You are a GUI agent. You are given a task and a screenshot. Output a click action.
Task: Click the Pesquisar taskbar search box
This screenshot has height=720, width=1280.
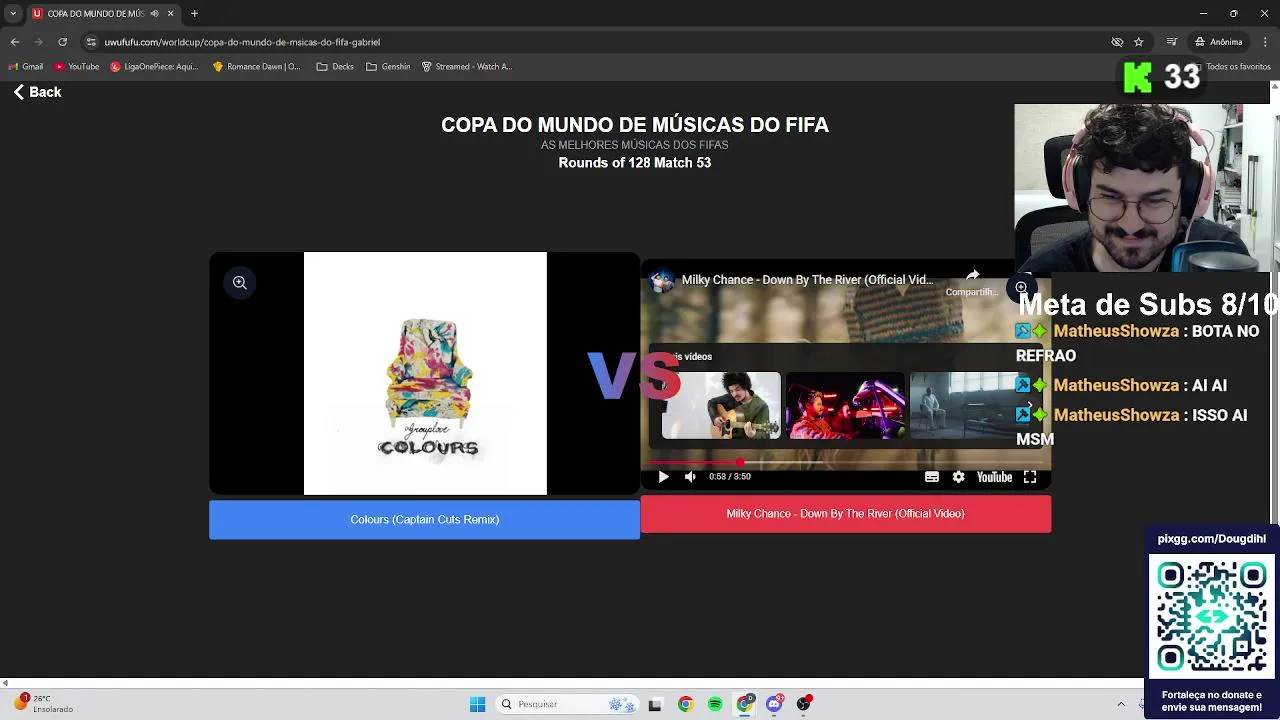click(567, 704)
